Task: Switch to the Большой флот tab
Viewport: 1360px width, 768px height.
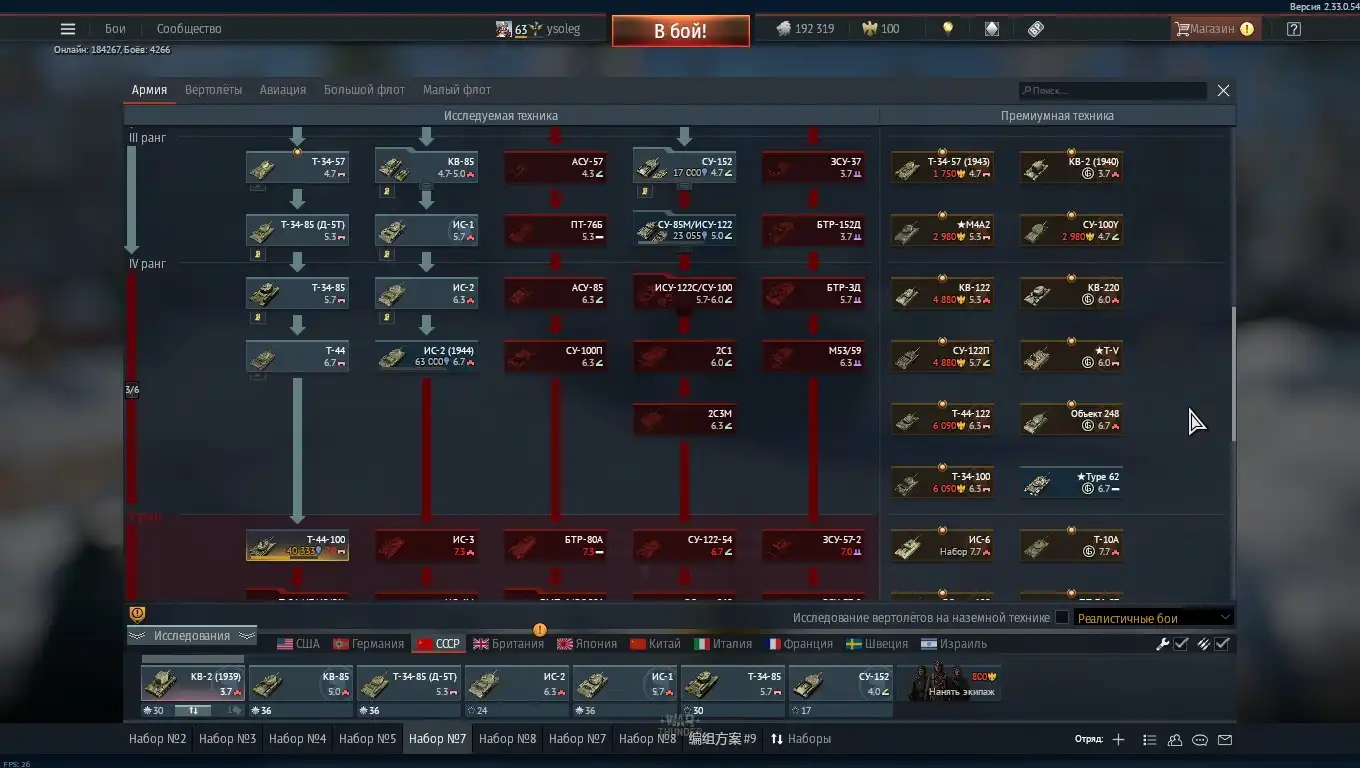Action: (364, 90)
